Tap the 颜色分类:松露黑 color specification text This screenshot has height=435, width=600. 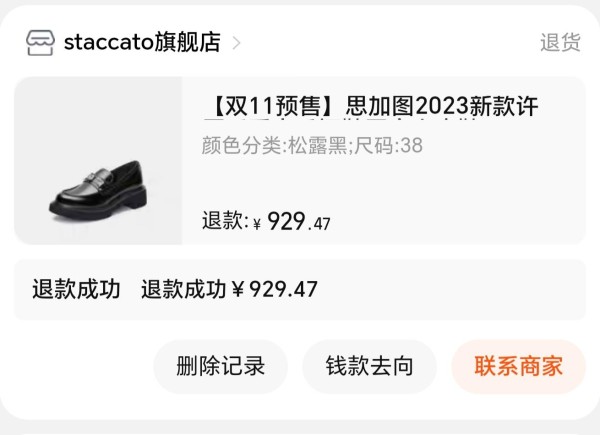tap(274, 145)
